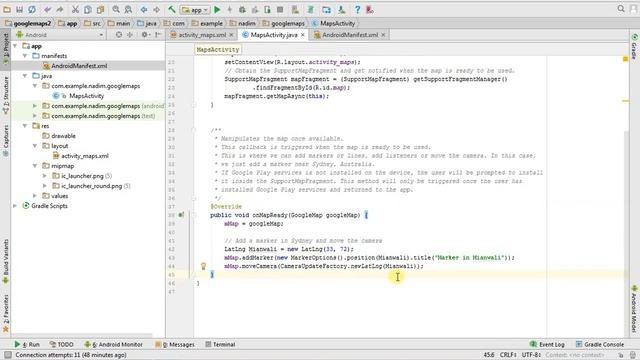Screen dimensions: 640x360
Task: Sync project with Gradle files icon
Action: point(311,9)
